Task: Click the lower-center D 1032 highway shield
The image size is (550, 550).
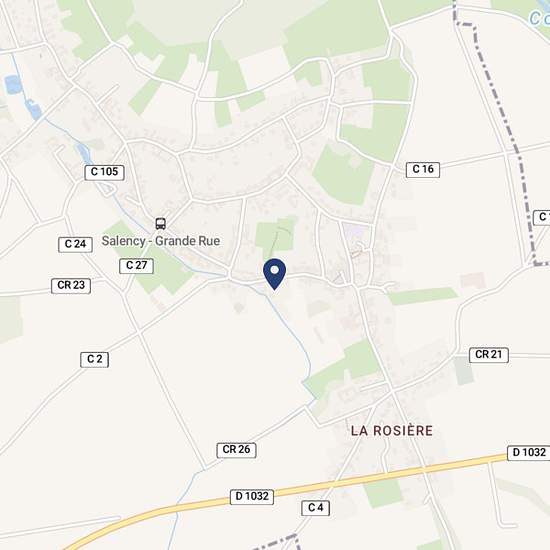Action: pos(252,497)
